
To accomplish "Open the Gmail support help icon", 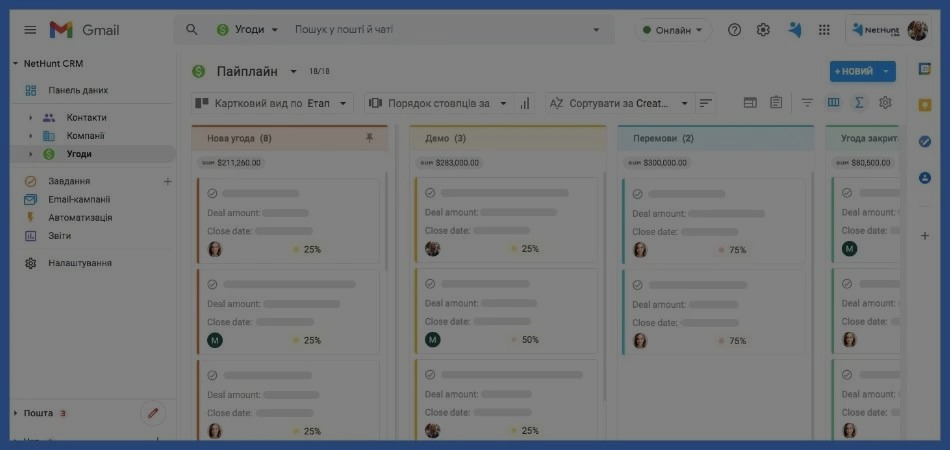I will [x=734, y=30].
